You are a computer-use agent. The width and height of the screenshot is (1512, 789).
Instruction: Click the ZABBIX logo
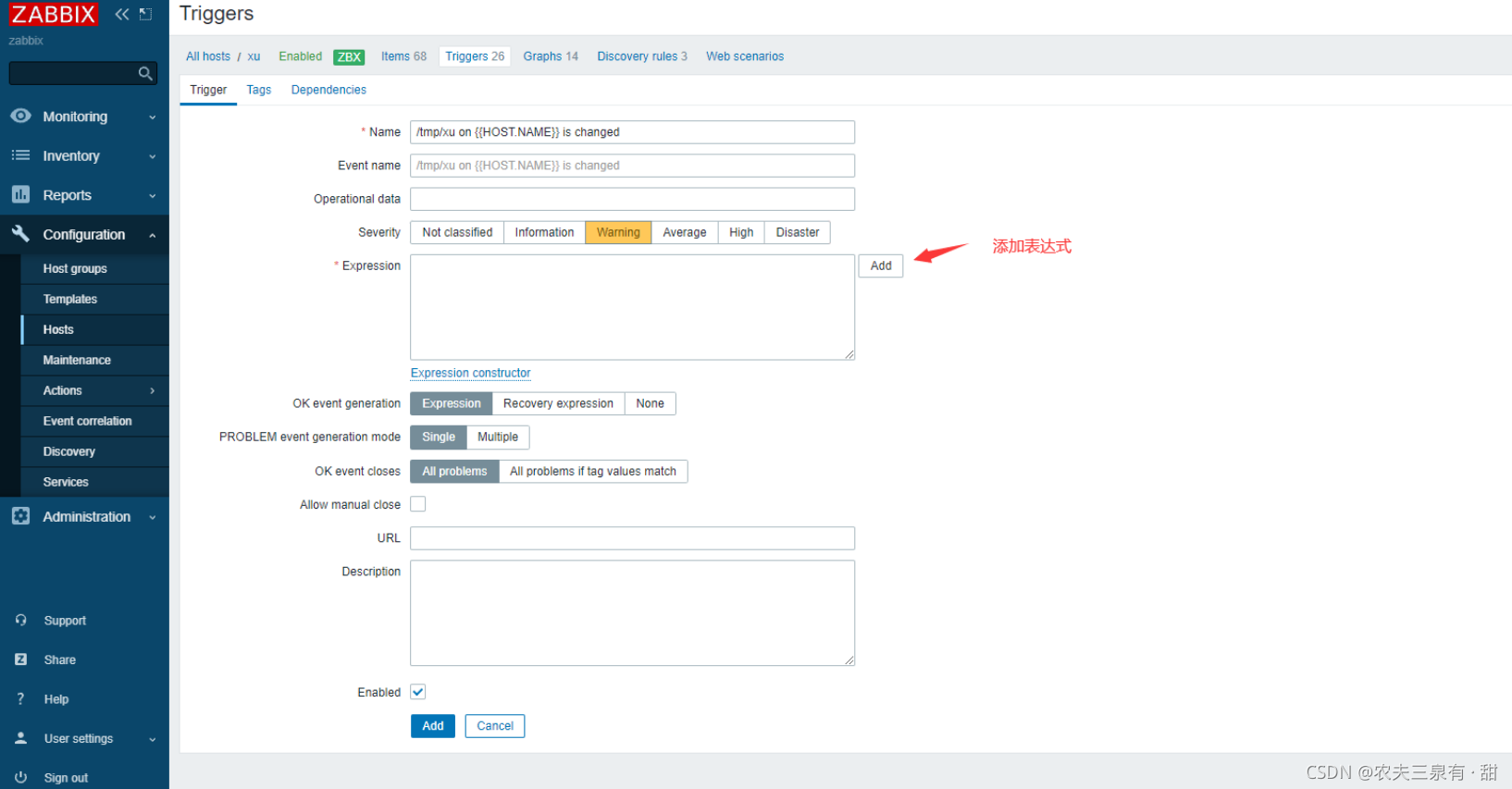[x=53, y=14]
